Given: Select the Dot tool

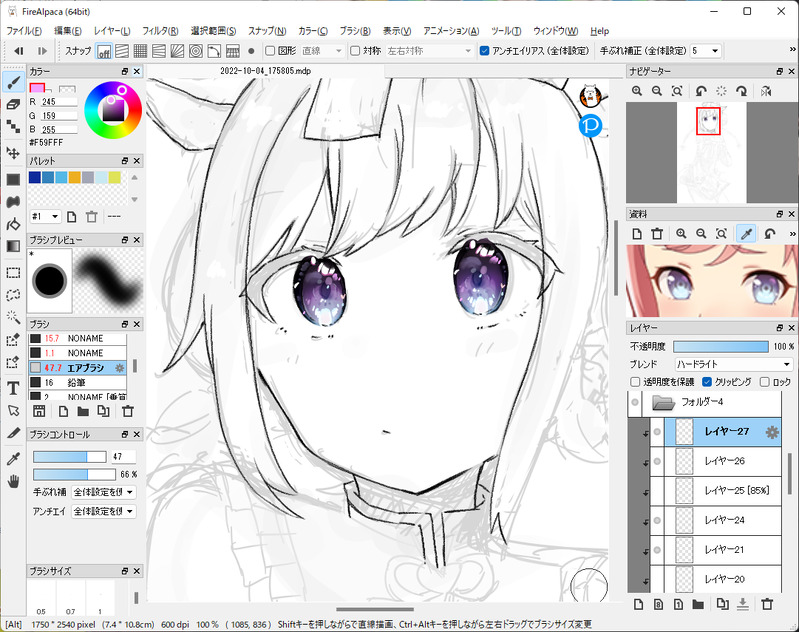Looking at the screenshot, I should (14, 126).
